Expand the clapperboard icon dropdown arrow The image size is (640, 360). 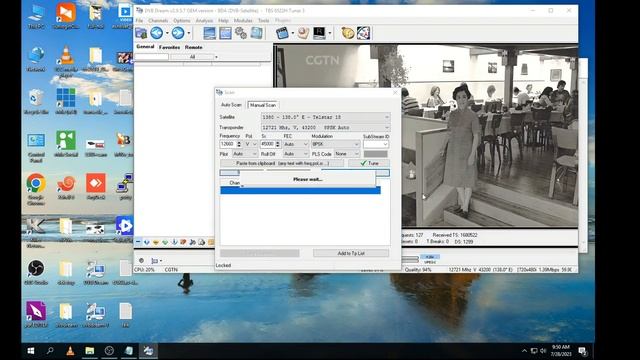(292, 33)
